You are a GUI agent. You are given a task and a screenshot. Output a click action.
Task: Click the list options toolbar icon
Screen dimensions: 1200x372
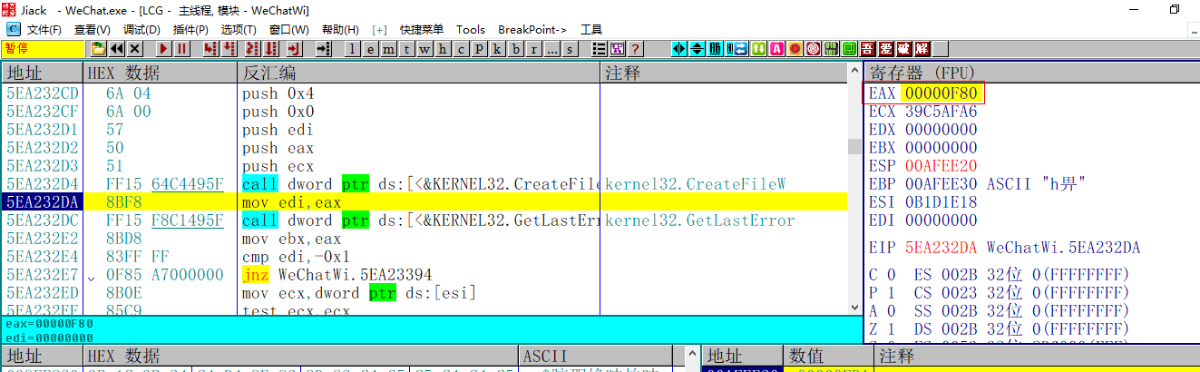tap(599, 48)
